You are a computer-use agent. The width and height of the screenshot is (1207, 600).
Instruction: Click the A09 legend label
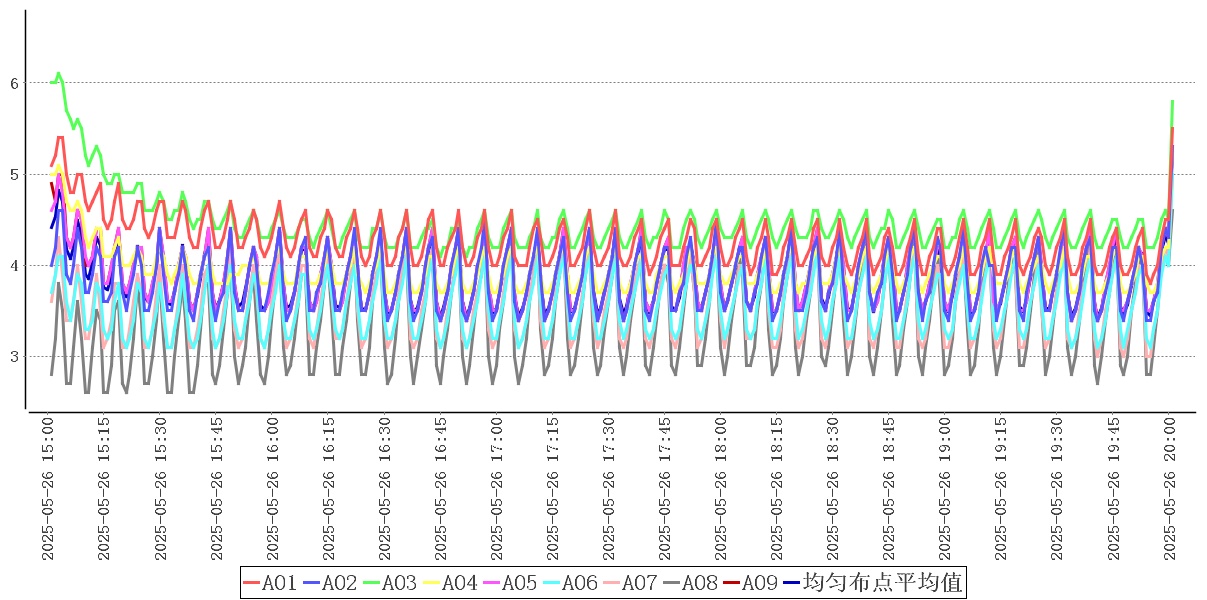(759, 583)
